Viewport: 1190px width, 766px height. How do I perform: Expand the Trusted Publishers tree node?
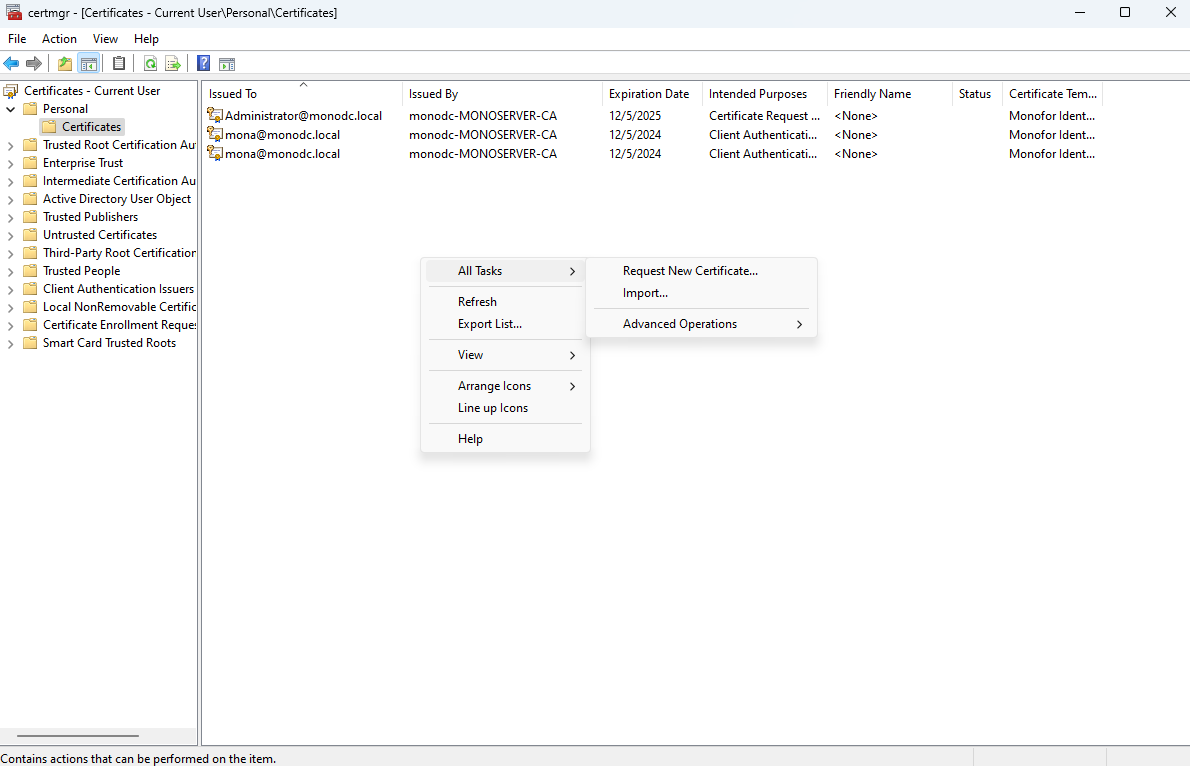(11, 217)
